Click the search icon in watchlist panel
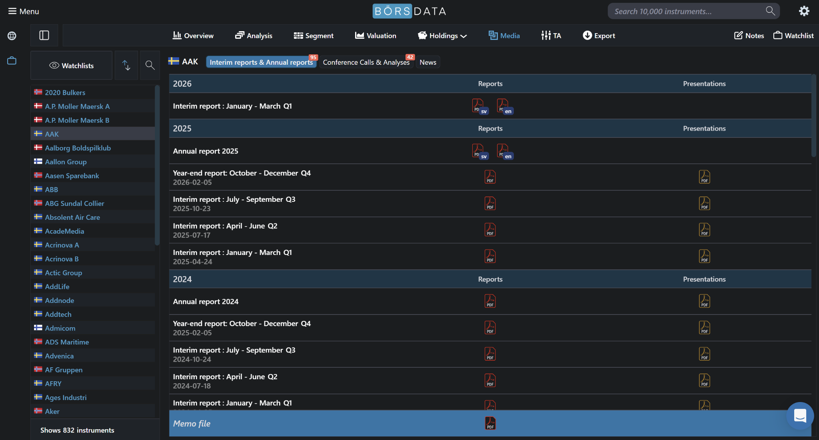Image resolution: width=819 pixels, height=440 pixels. coord(150,65)
